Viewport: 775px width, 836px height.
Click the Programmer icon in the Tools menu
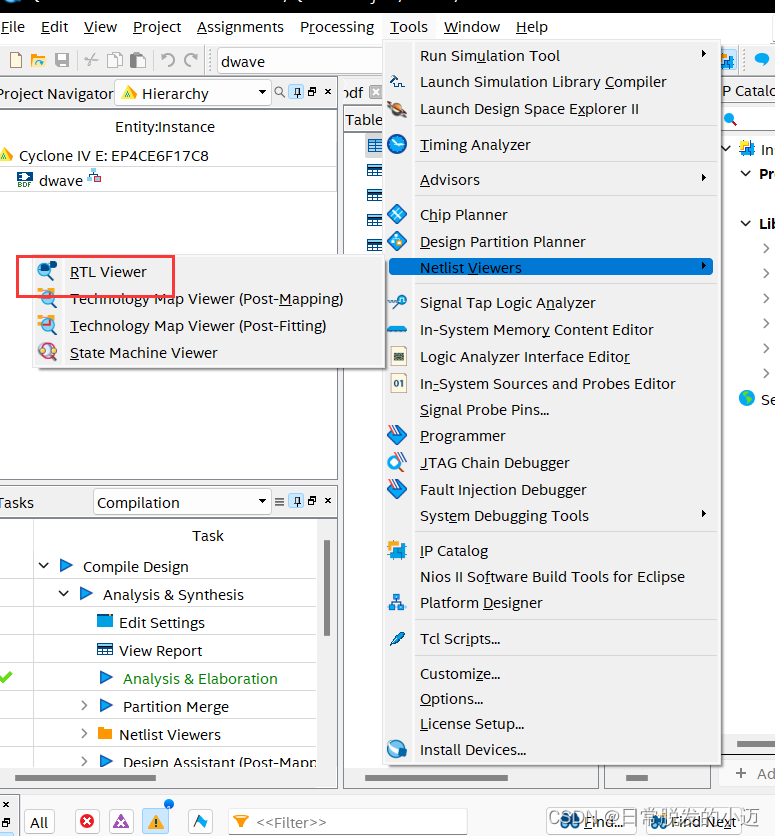tap(397, 436)
